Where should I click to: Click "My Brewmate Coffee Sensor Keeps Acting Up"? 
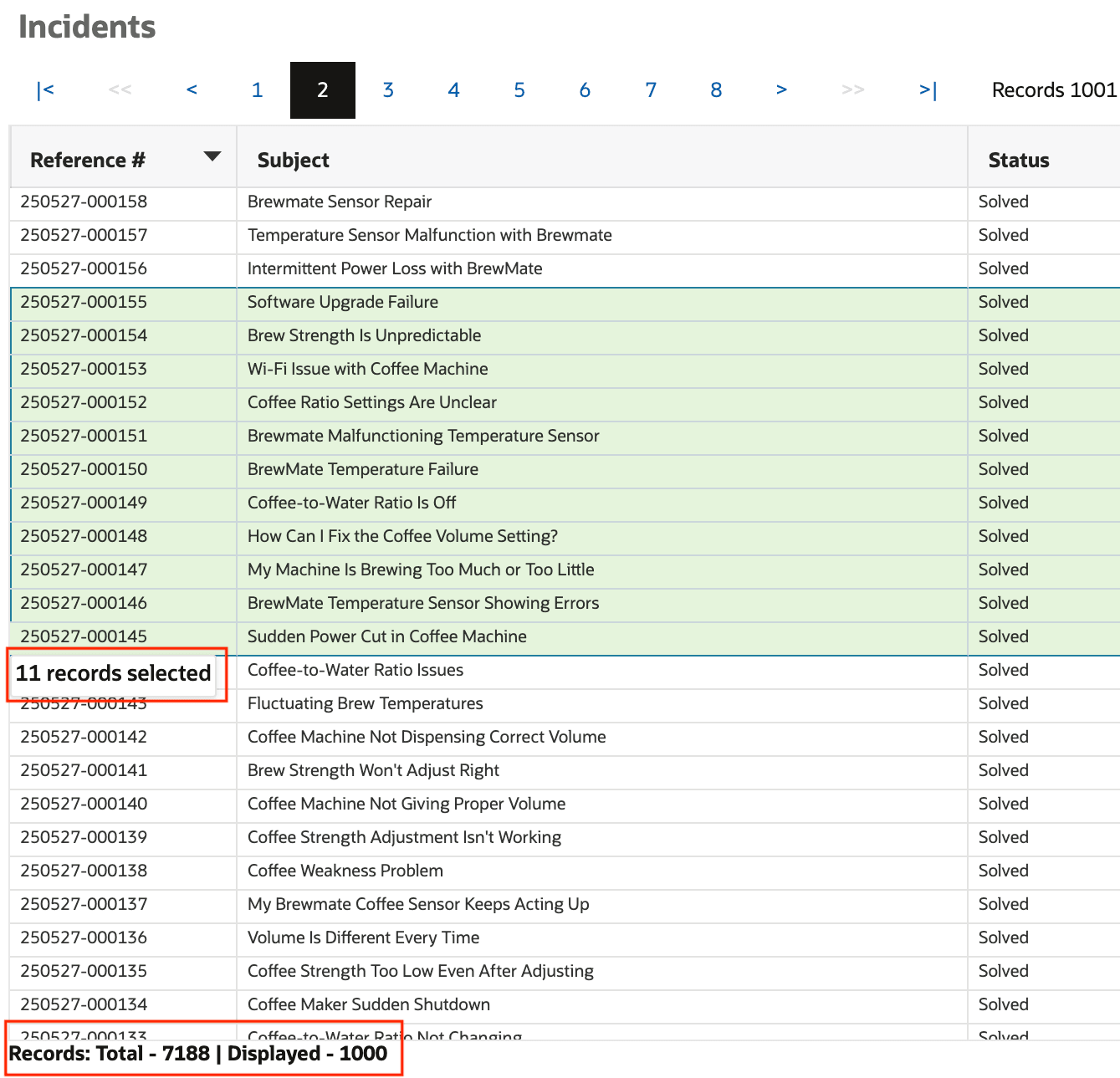418,904
